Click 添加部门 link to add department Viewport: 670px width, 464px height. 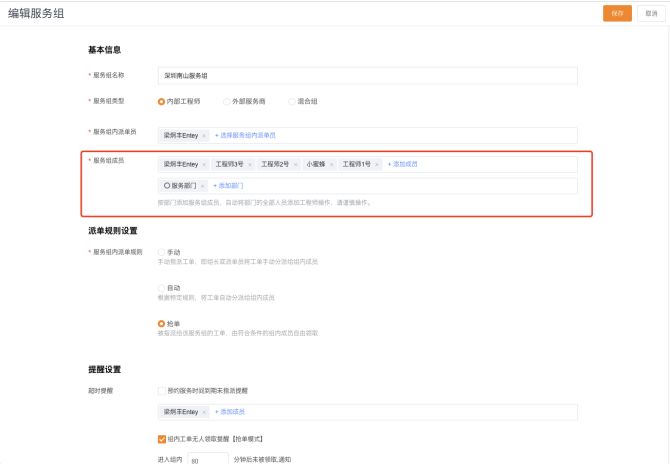(x=228, y=186)
